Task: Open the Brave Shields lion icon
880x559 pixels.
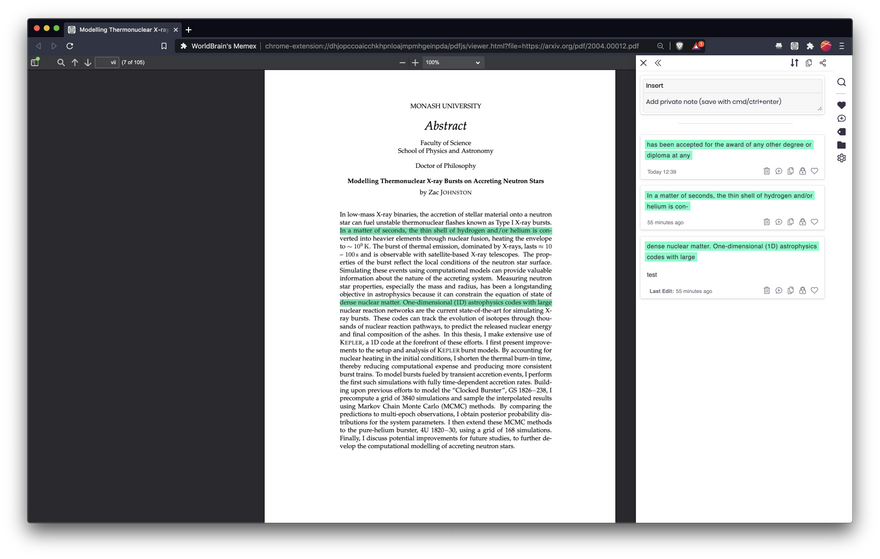Action: (x=679, y=46)
